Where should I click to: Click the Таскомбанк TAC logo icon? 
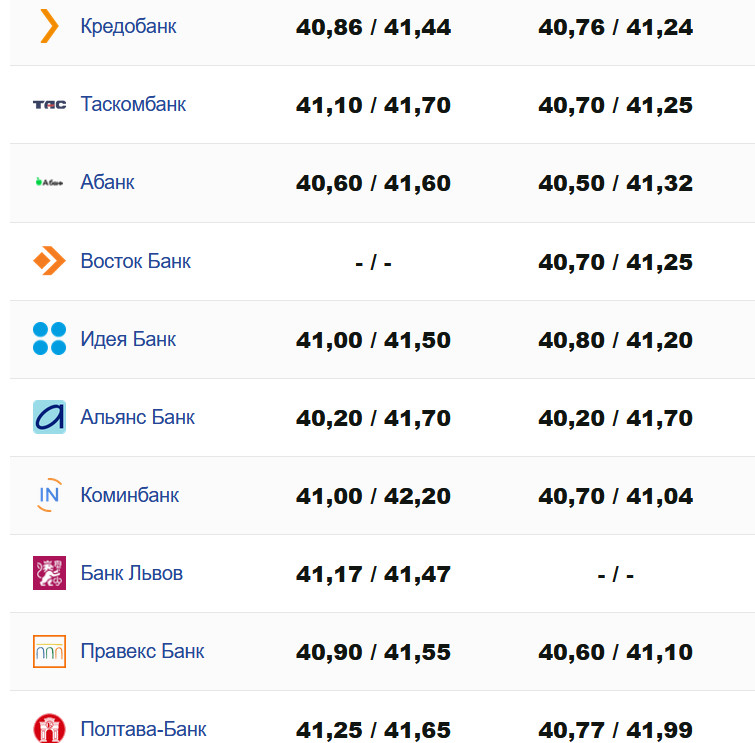(49, 104)
